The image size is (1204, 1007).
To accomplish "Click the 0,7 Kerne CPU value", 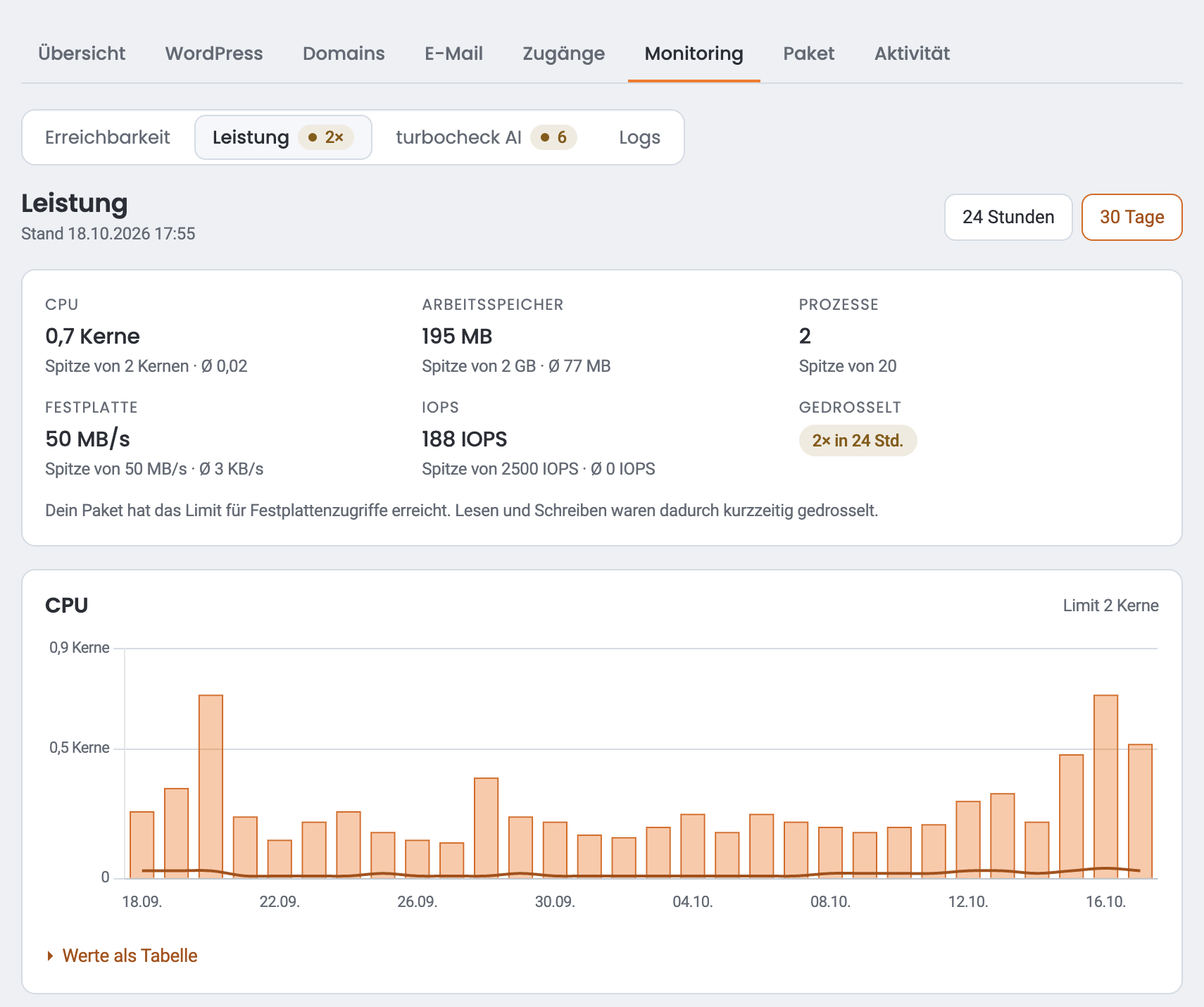I will point(92,336).
